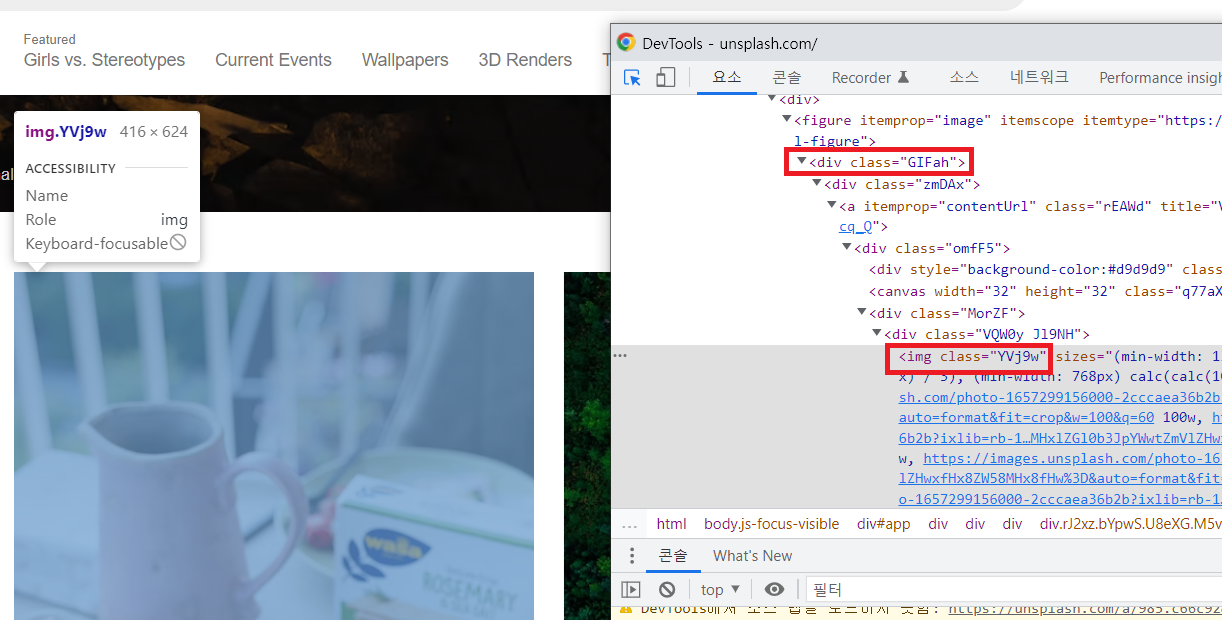Click the Keyboard-focusable not-allowed icon in tooltip
This screenshot has height=620, width=1222.
coord(178,243)
